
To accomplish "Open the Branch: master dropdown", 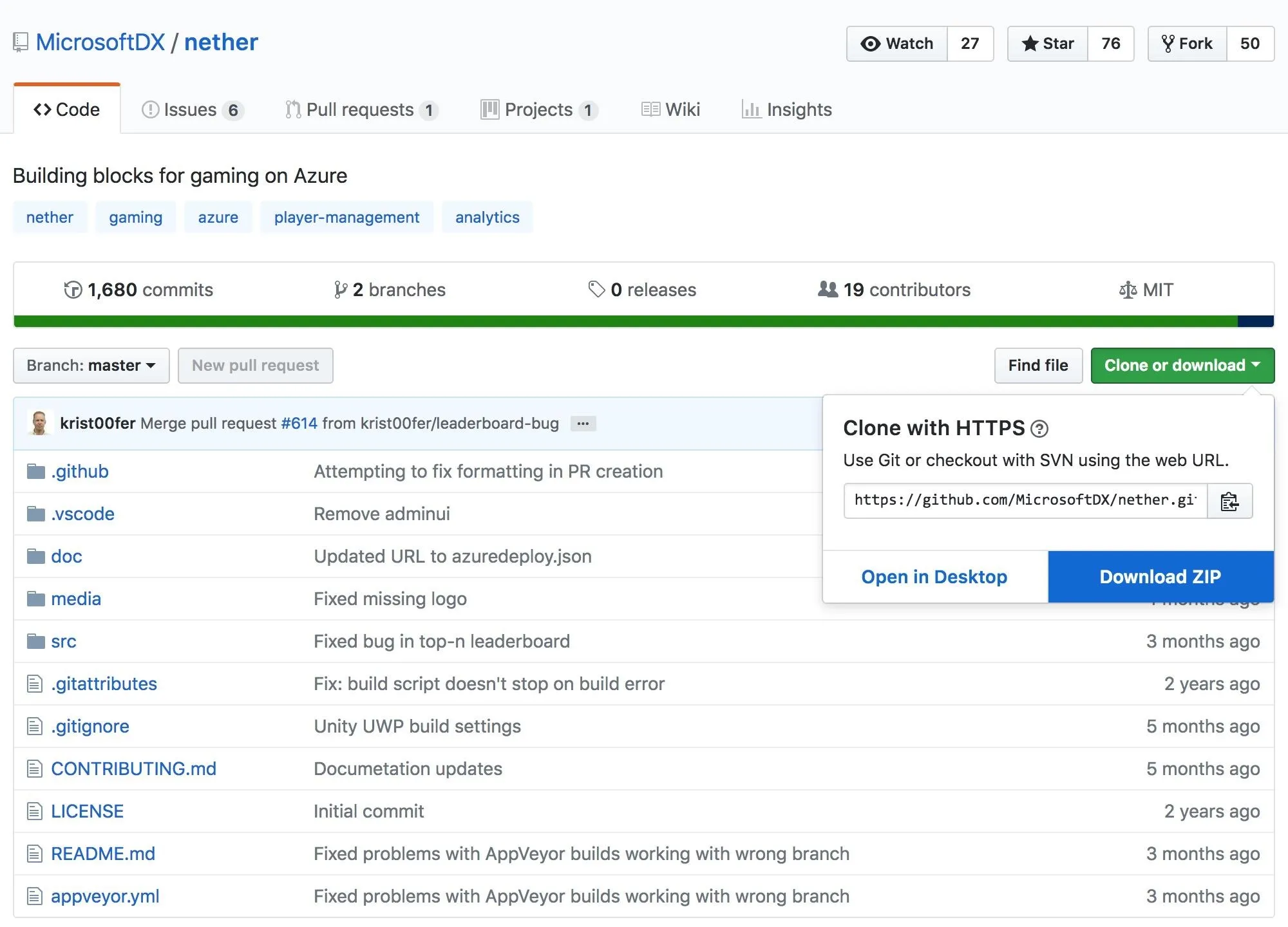I will 91,366.
